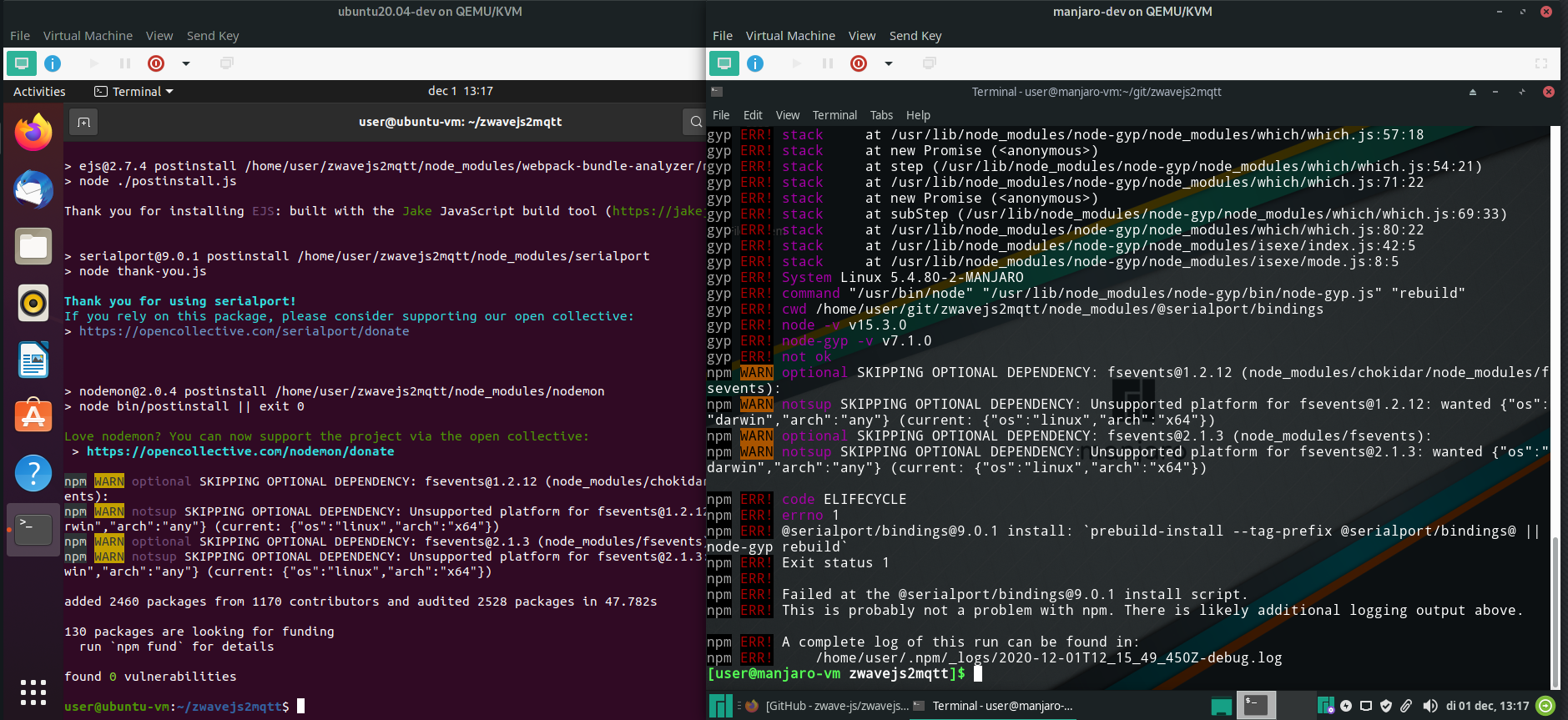The width and height of the screenshot is (1568, 720).
Task: Open the Tabs menu in Manjaro terminal
Action: point(881,115)
